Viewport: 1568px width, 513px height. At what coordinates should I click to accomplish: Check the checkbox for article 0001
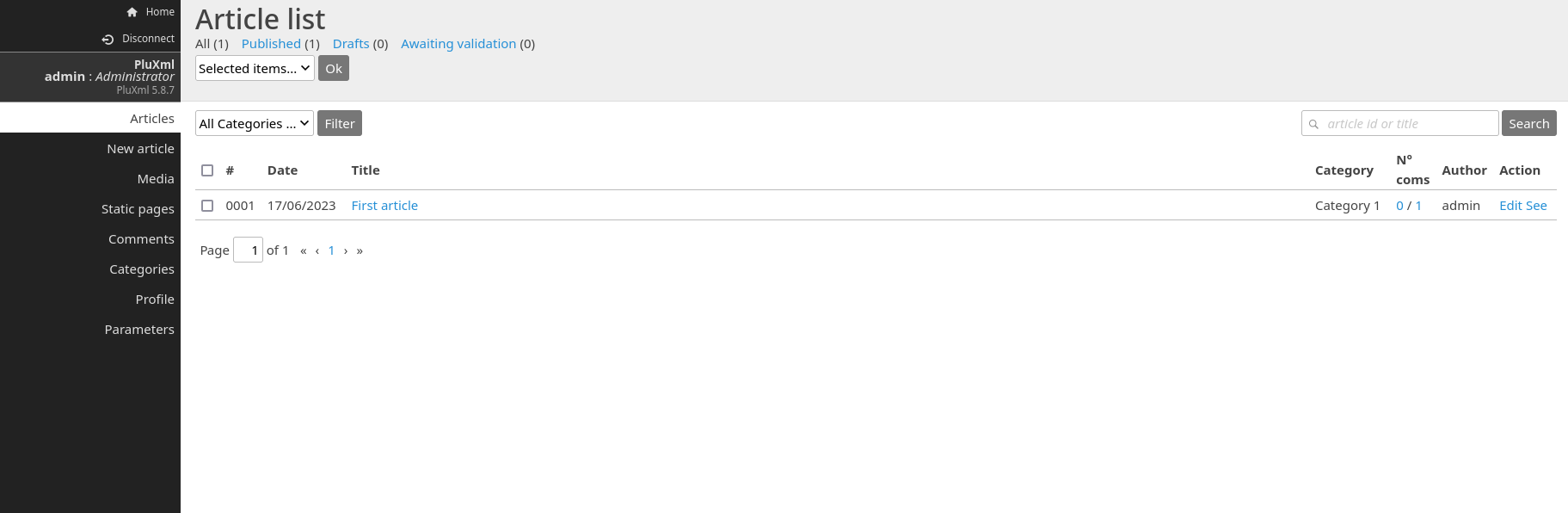coord(207,206)
